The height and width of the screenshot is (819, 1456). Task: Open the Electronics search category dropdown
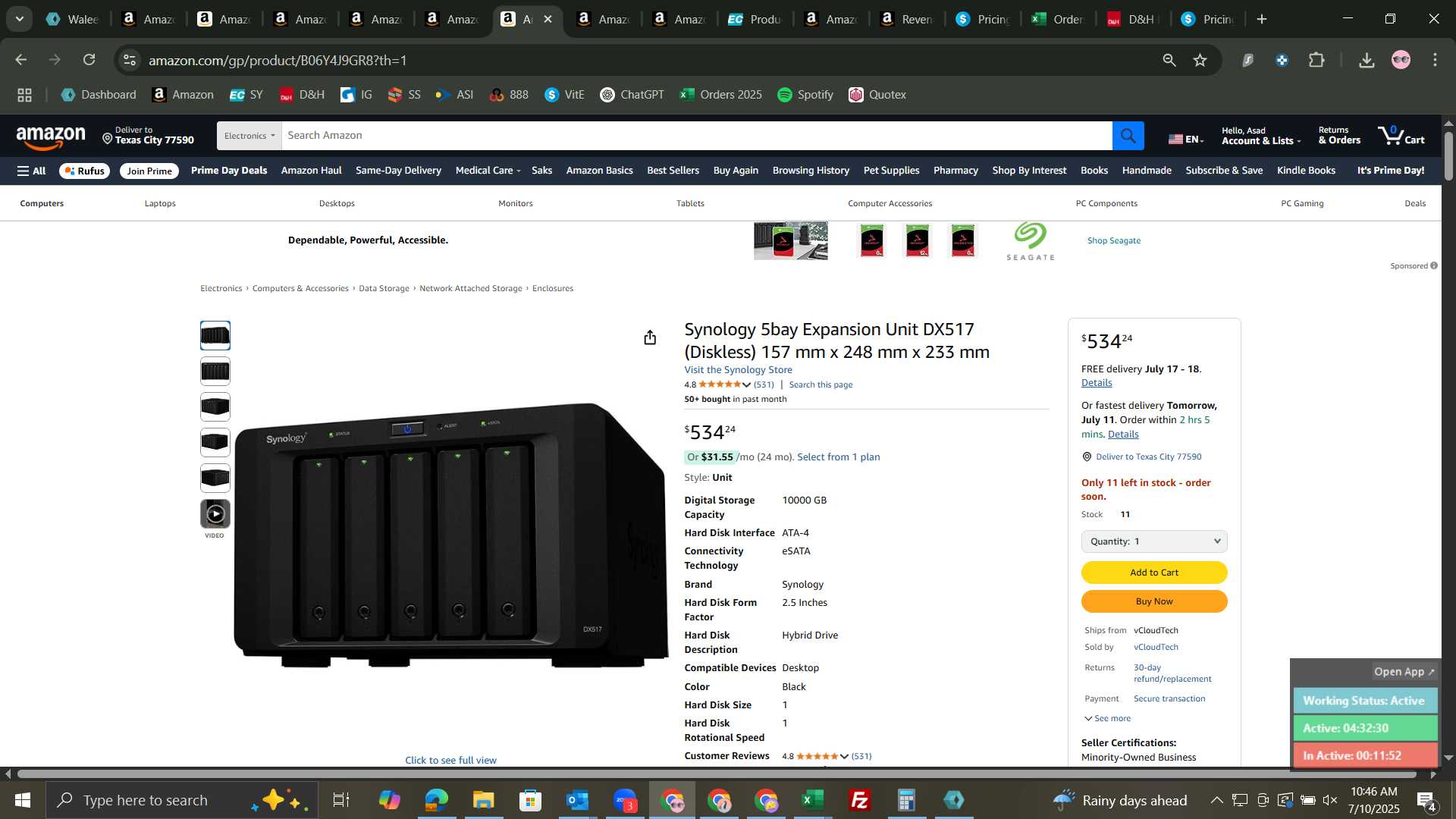pos(249,136)
